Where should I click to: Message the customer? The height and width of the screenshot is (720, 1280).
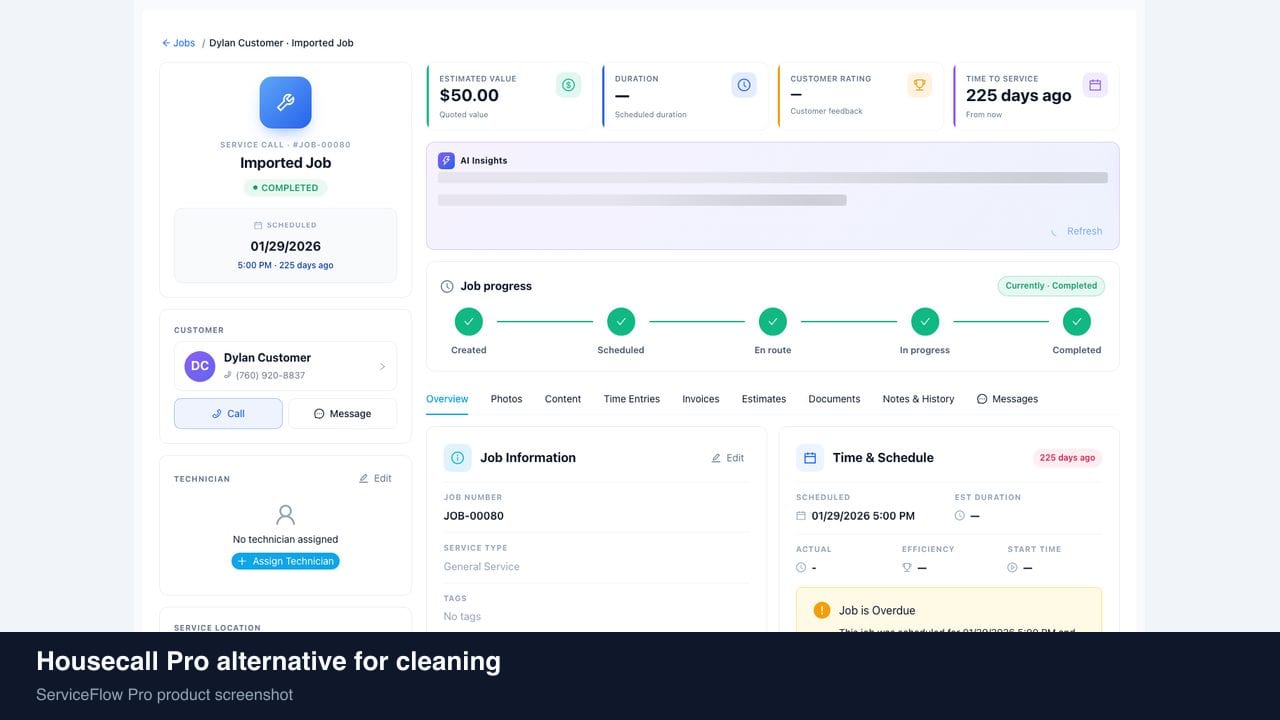pos(342,414)
